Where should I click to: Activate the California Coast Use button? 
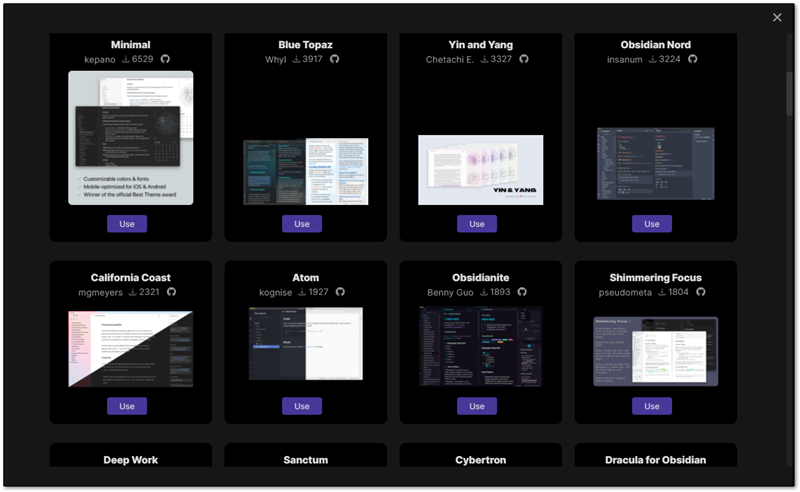127,406
